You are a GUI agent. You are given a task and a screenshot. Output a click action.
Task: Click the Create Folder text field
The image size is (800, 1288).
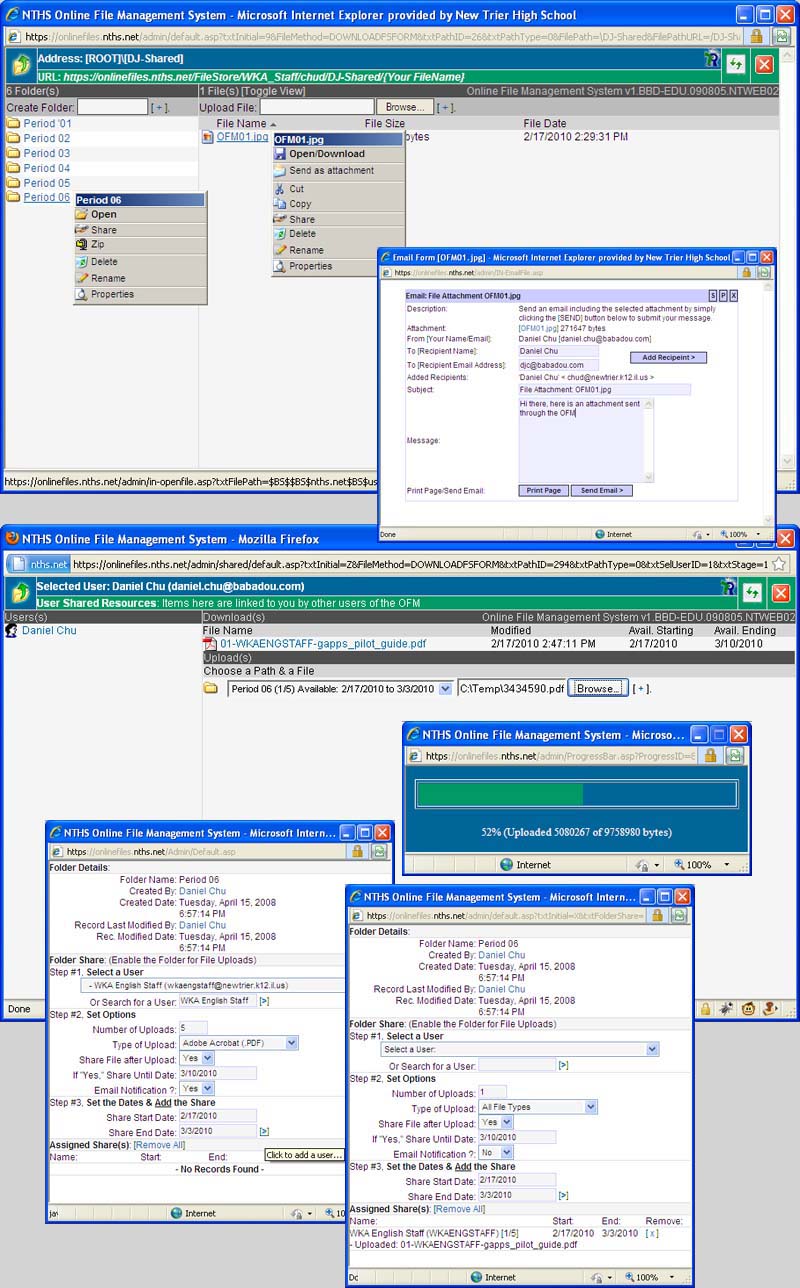(112, 107)
